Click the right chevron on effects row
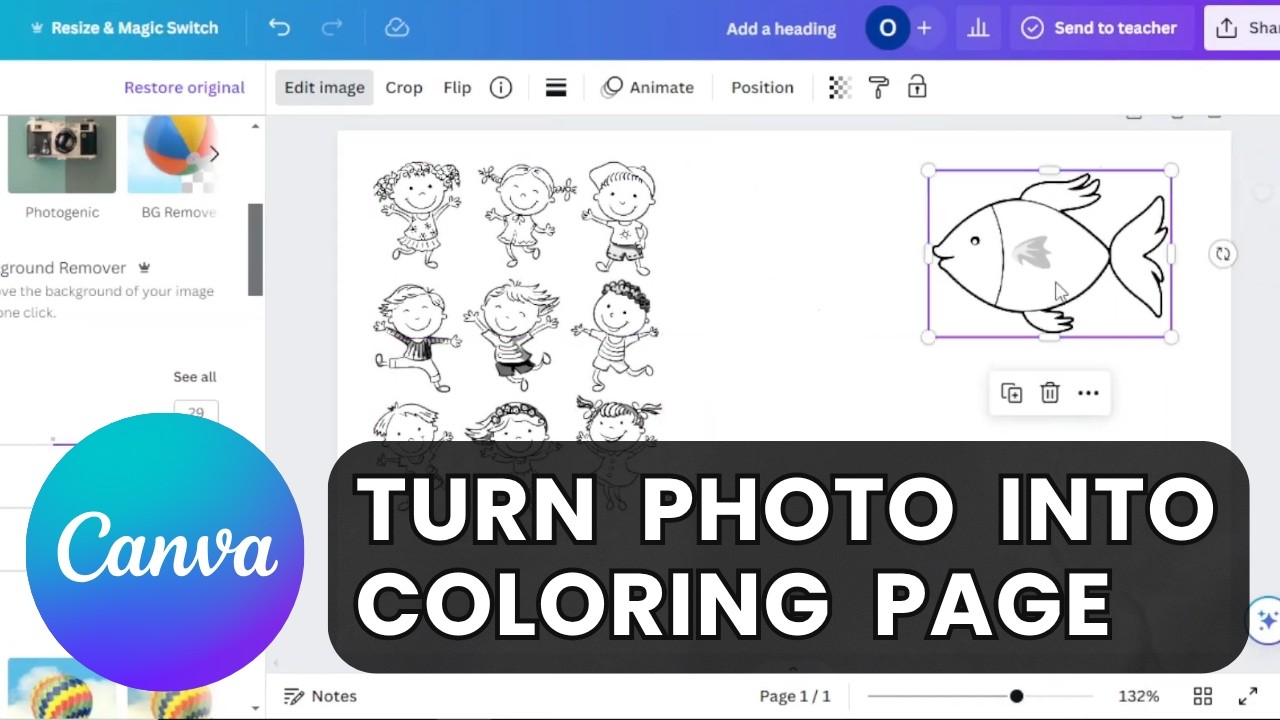Viewport: 1280px width, 720px height. pyautogui.click(x=214, y=154)
